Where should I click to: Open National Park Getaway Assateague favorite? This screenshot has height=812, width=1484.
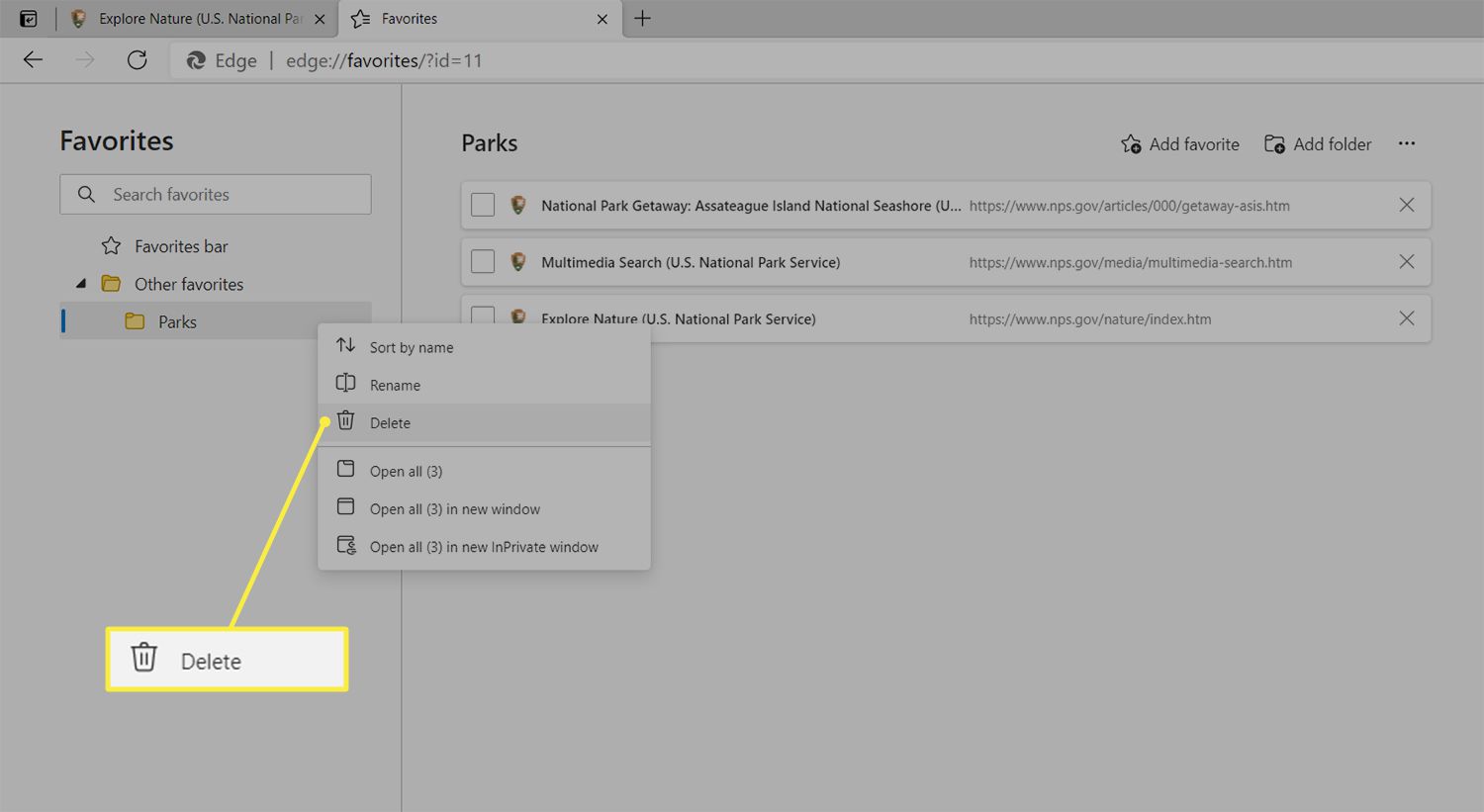751,206
